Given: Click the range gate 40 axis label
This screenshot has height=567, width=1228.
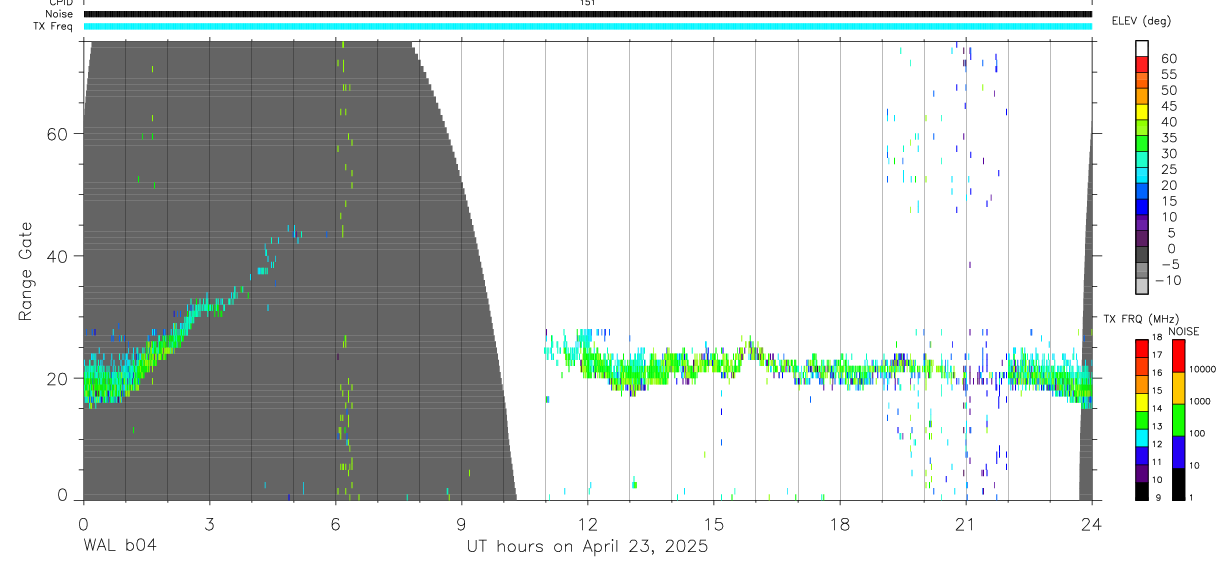Looking at the screenshot, I should tap(62, 256).
